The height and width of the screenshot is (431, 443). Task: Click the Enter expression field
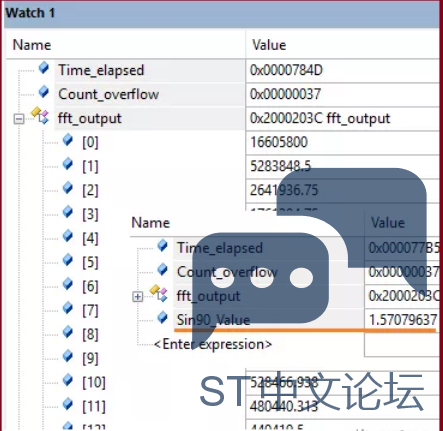213,344
